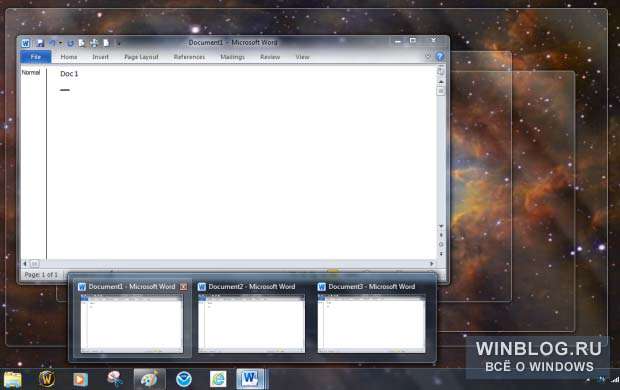Click the Quick Print icon in title bar
This screenshot has height=390, width=620.
[94, 43]
